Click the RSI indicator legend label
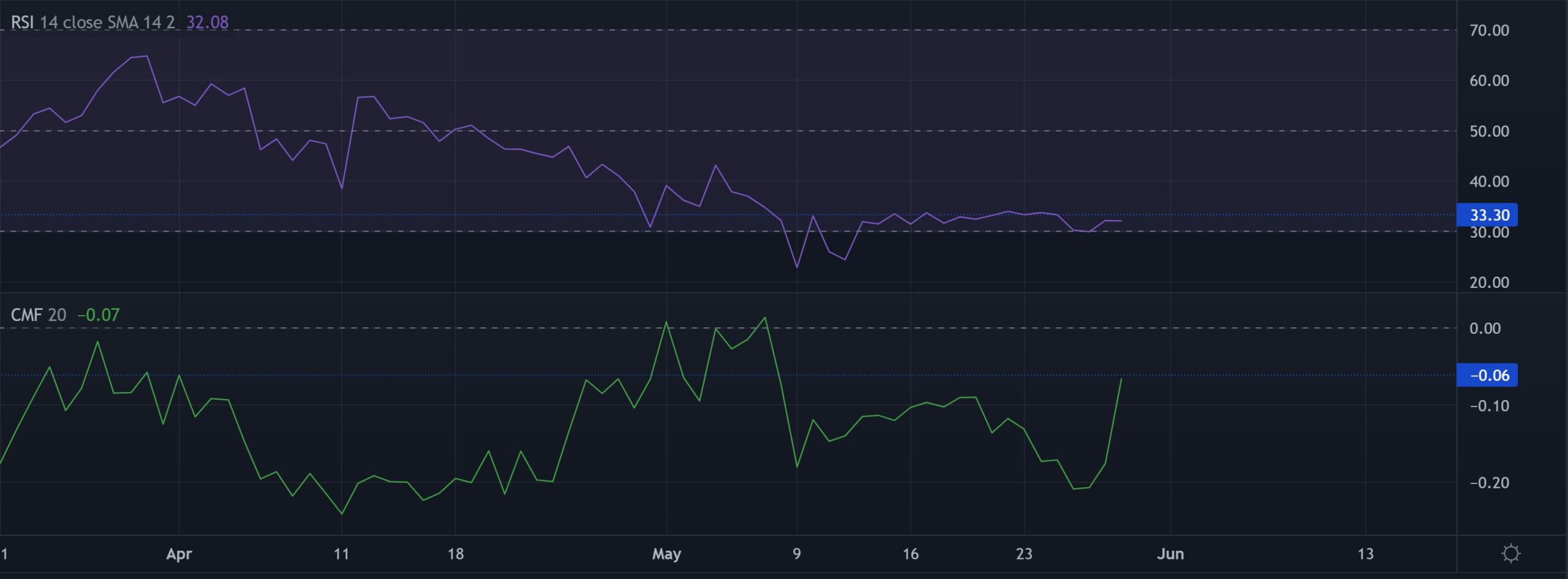1568x579 pixels. [x=92, y=23]
